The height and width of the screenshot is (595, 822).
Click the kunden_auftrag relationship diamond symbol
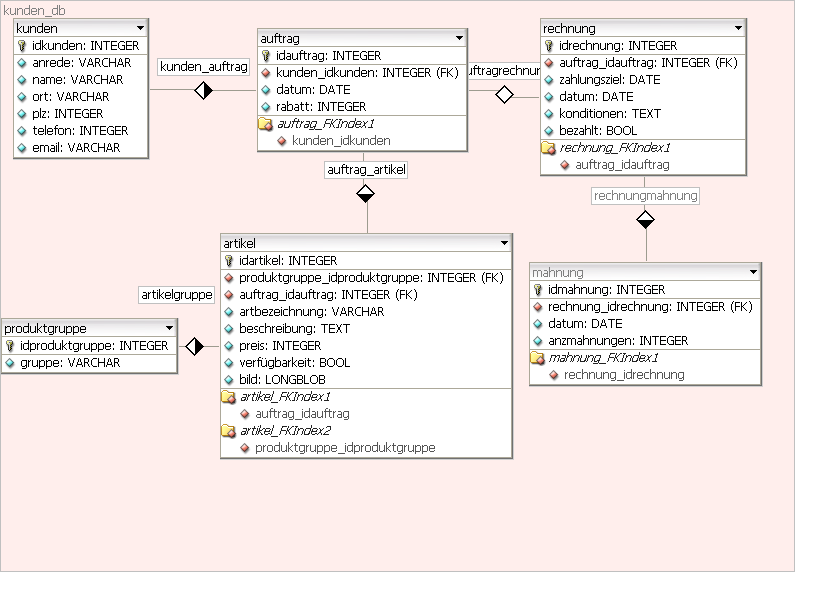pos(204,91)
